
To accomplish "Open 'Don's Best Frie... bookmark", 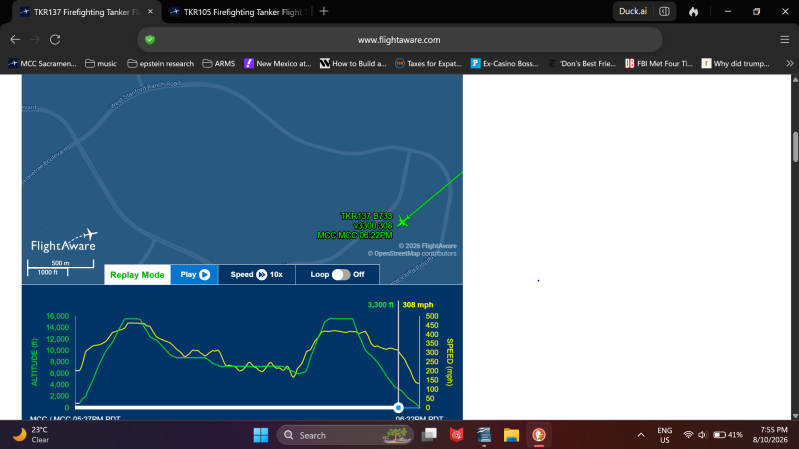I will (582, 63).
